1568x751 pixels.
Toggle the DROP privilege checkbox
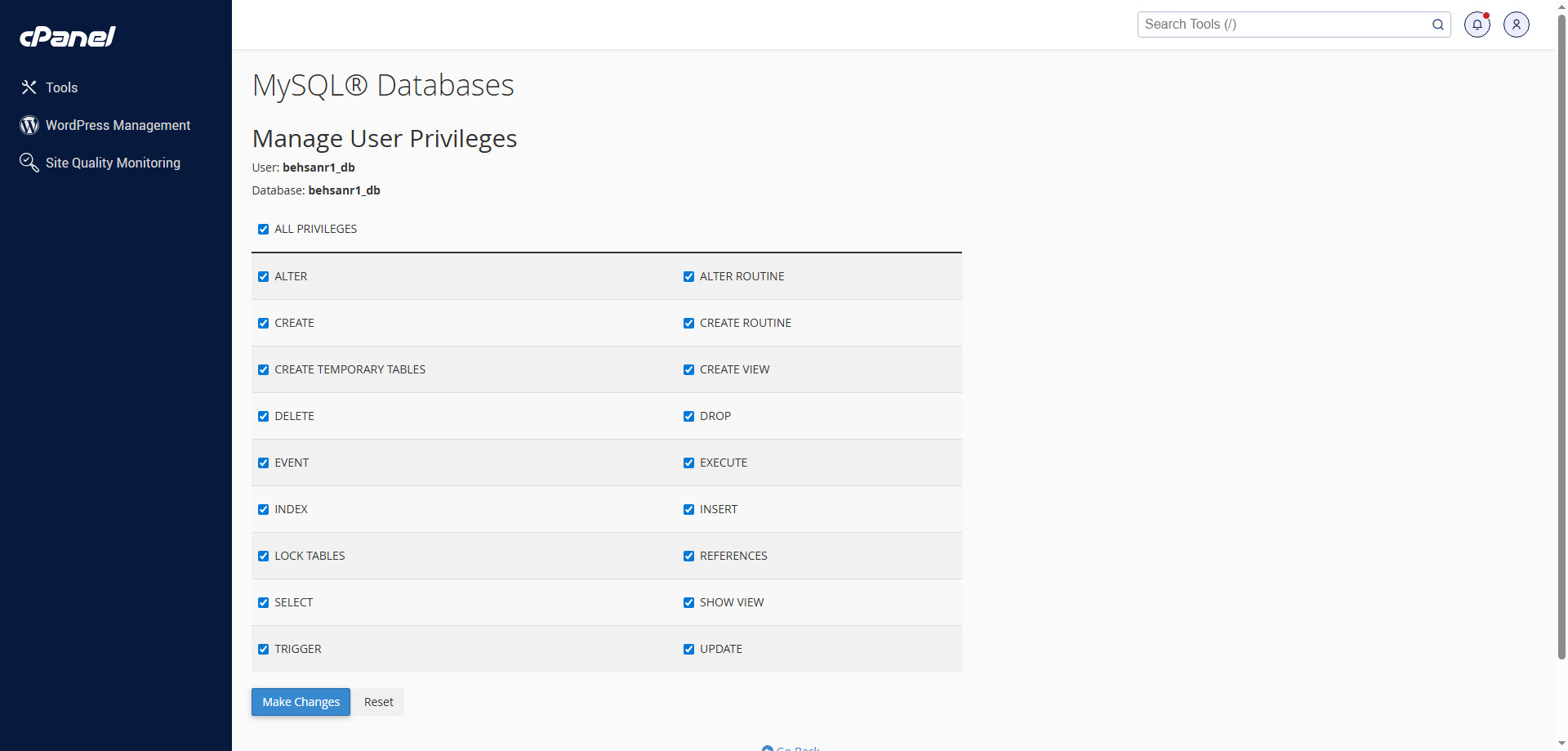tap(688, 417)
